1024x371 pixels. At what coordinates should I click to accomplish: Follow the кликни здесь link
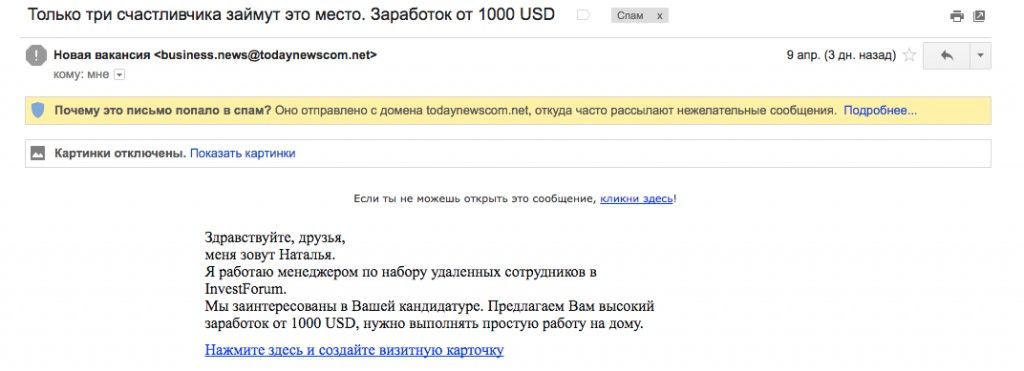click(x=636, y=198)
